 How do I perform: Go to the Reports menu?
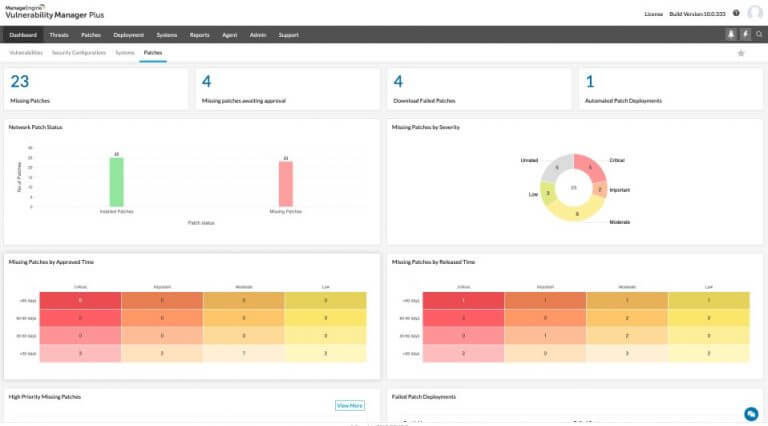pos(199,35)
